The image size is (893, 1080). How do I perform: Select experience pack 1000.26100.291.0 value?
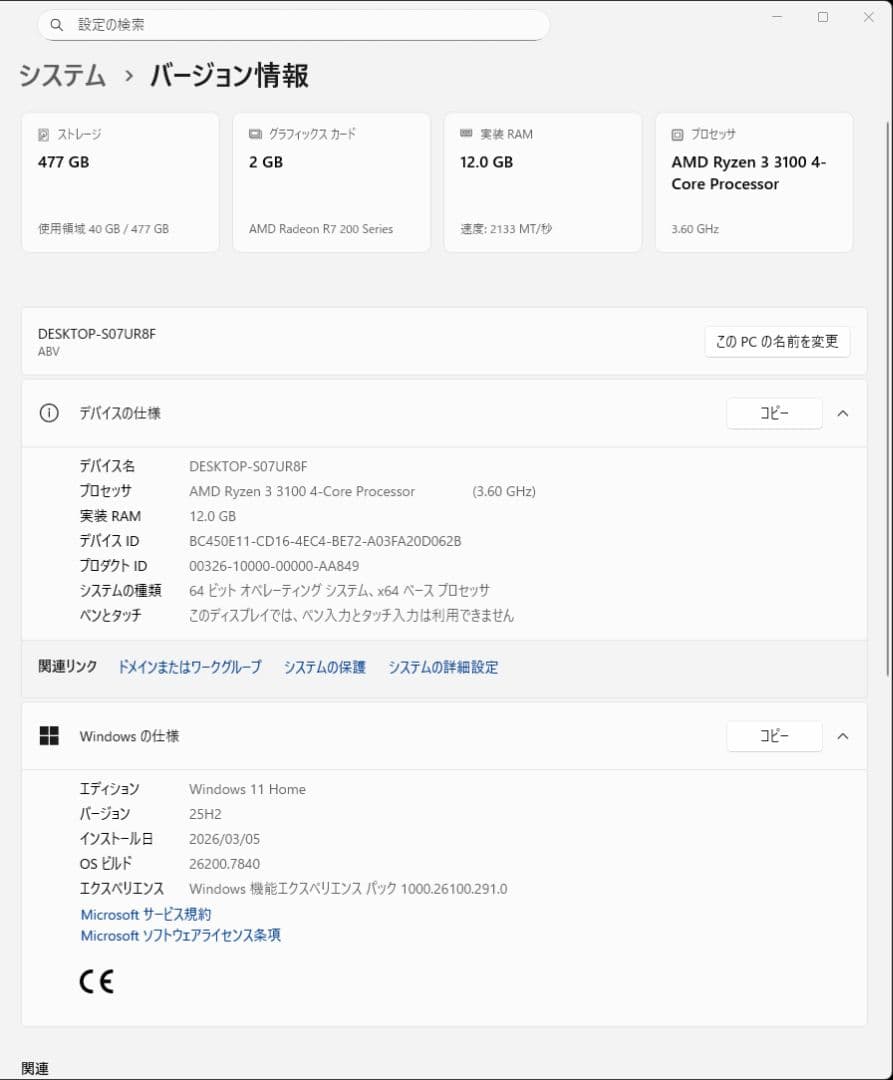348,889
